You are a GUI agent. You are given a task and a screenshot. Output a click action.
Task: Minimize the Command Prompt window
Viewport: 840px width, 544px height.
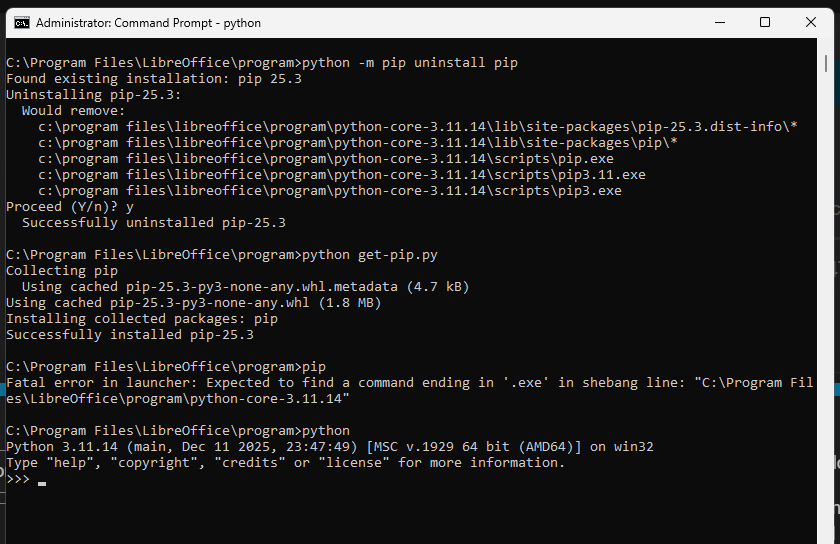717,22
